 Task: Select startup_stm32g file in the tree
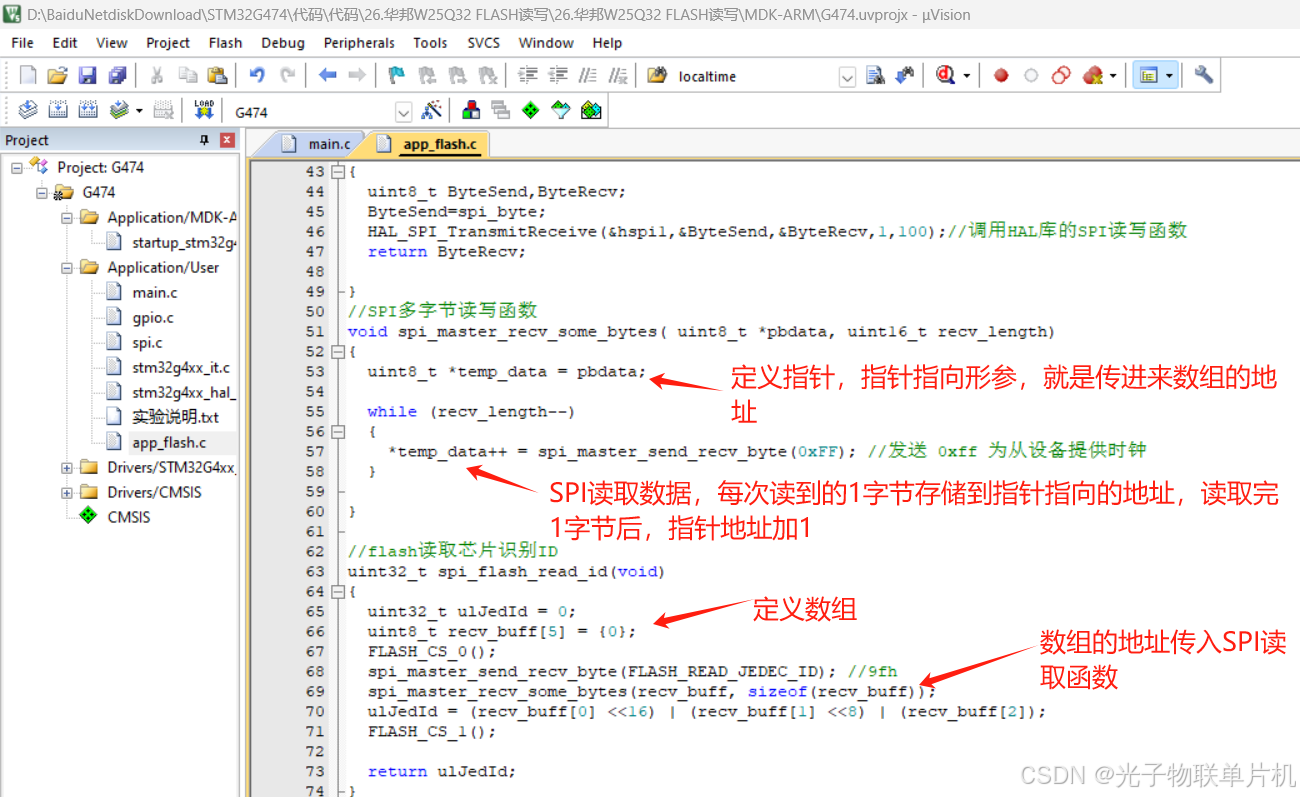183,243
